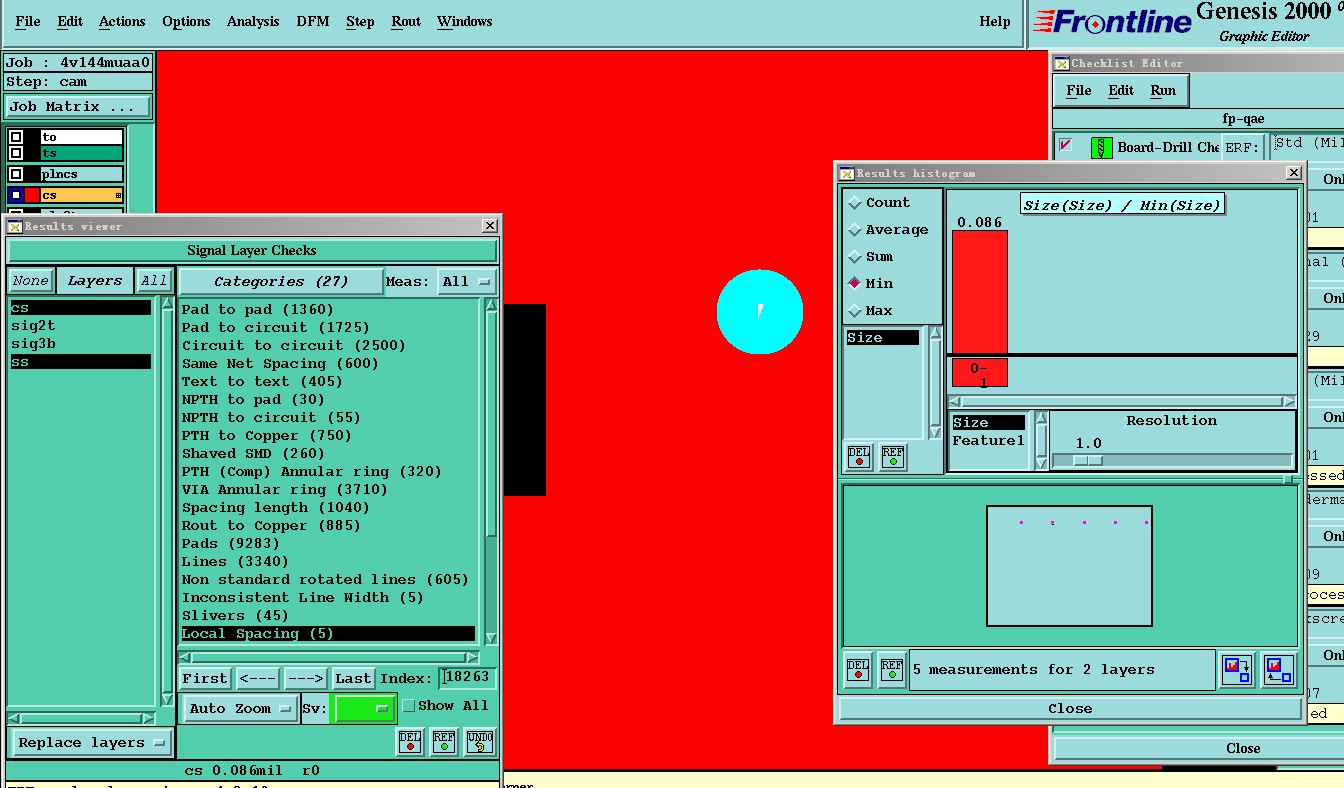This screenshot has height=788, width=1344.
Task: Open the Auto Zoom dropdown
Action: pyautogui.click(x=239, y=709)
